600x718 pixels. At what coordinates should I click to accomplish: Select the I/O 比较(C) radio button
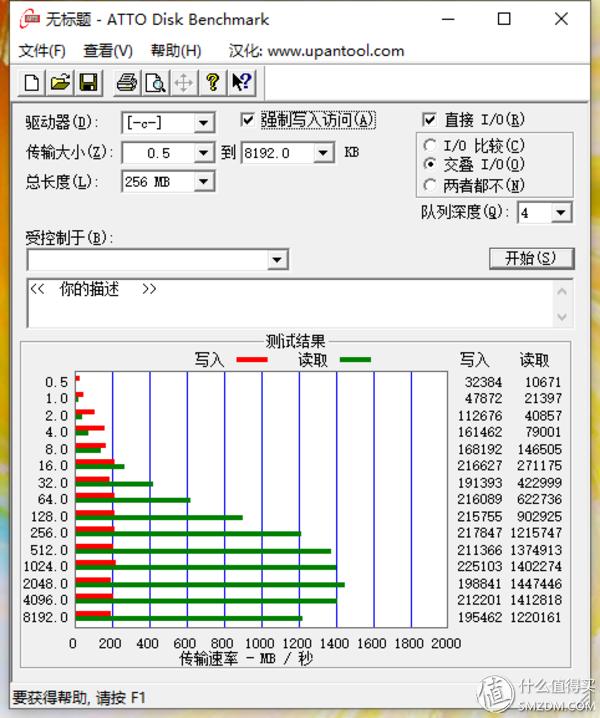pyautogui.click(x=430, y=145)
